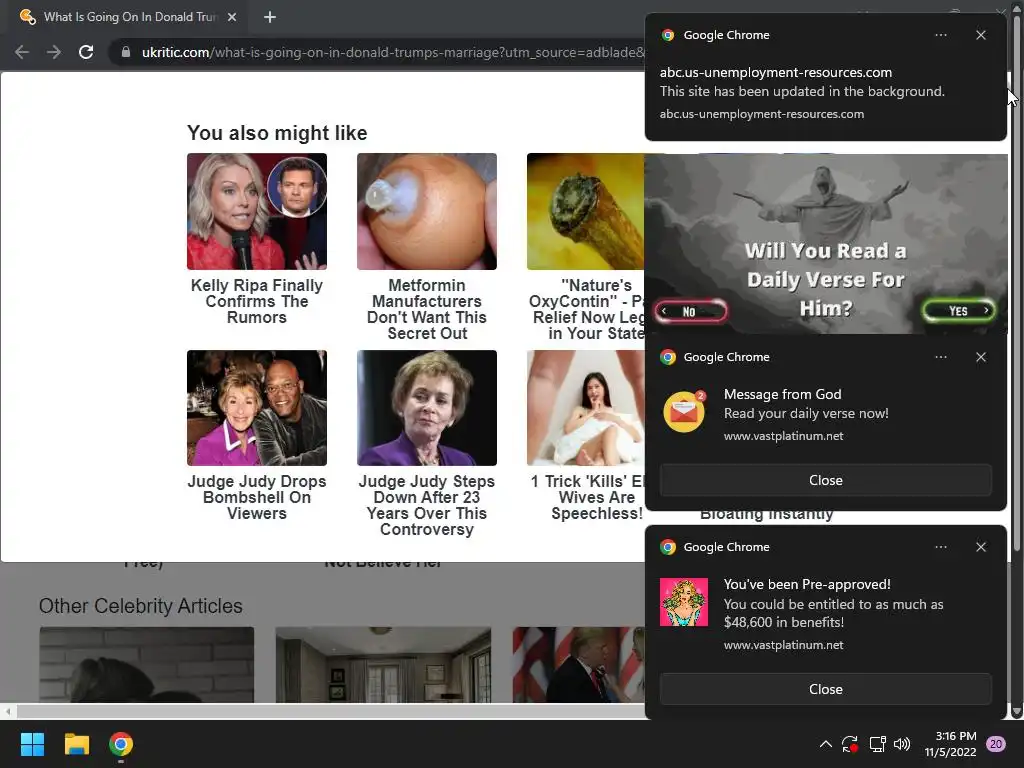Open the notification center badge showing 20
The image size is (1024, 768).
click(996, 744)
